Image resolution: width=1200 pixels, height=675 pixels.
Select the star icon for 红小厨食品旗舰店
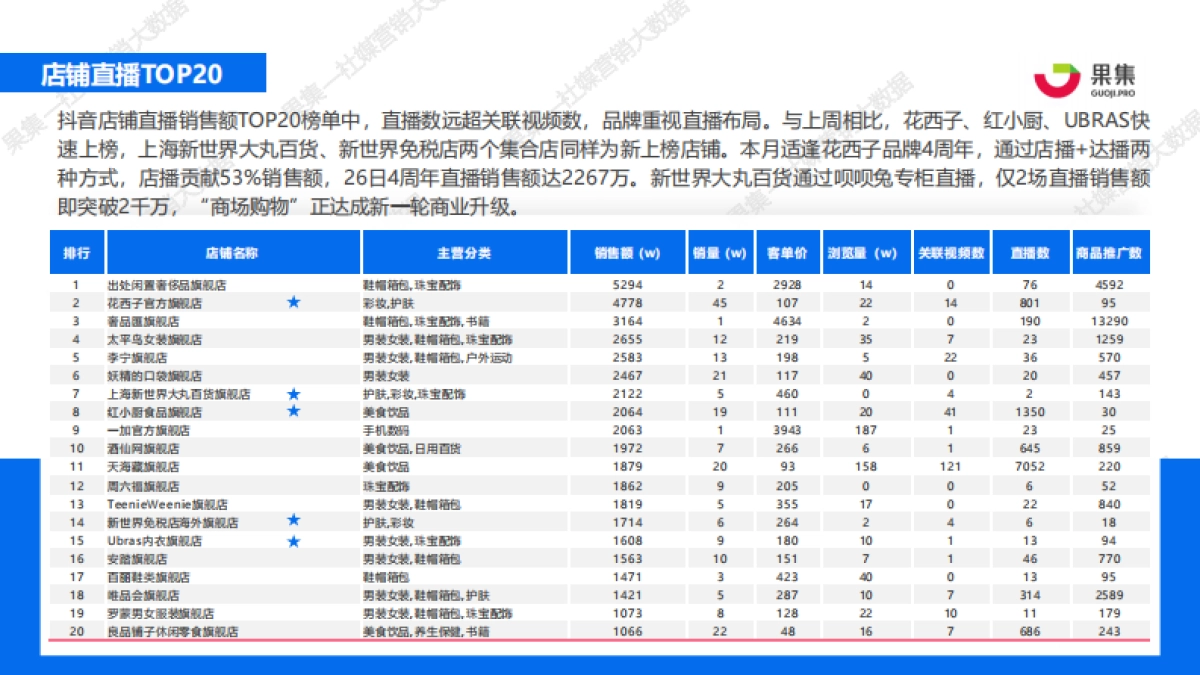[294, 411]
